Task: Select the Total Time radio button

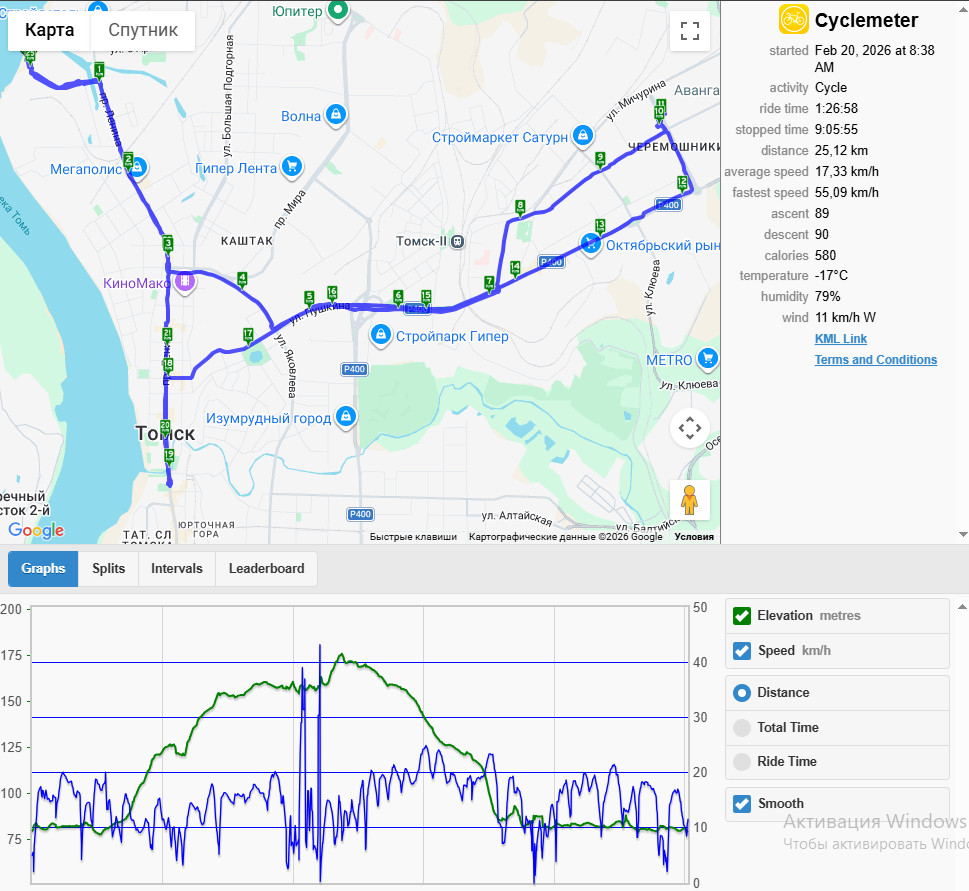Action: (742, 727)
